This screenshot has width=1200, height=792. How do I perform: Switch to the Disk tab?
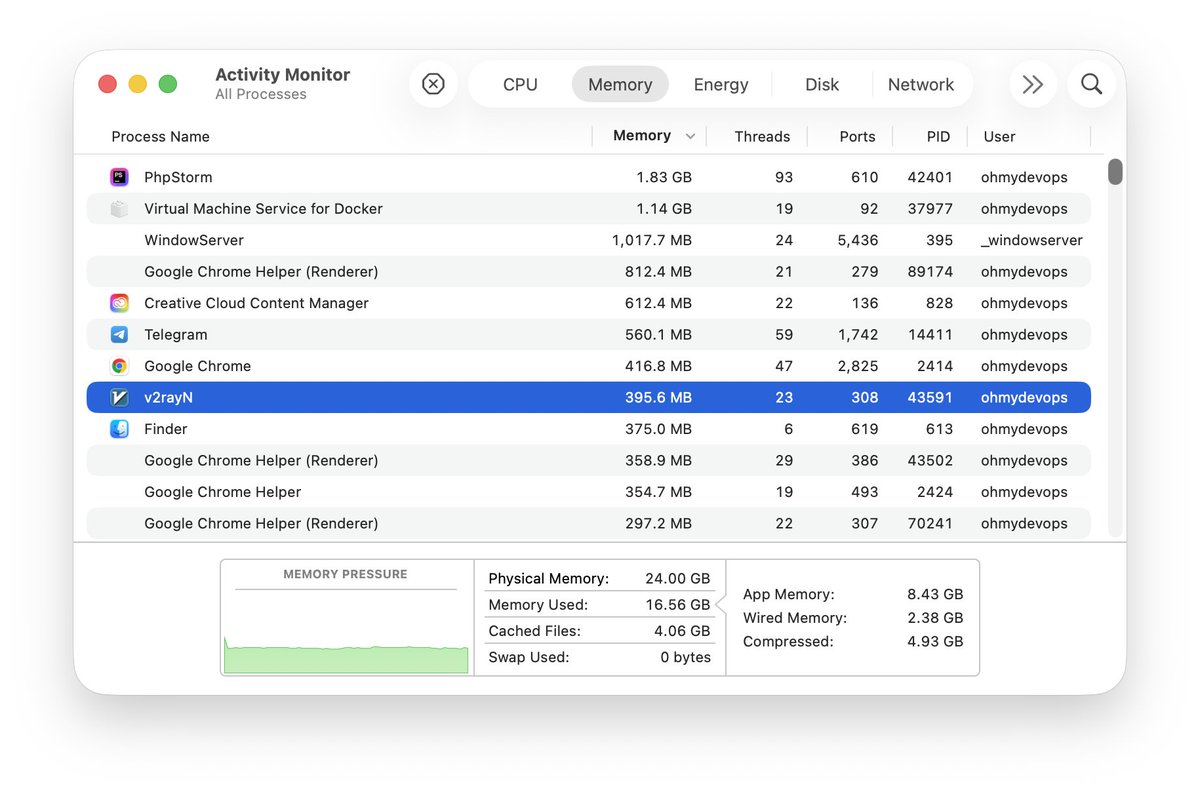click(x=822, y=85)
